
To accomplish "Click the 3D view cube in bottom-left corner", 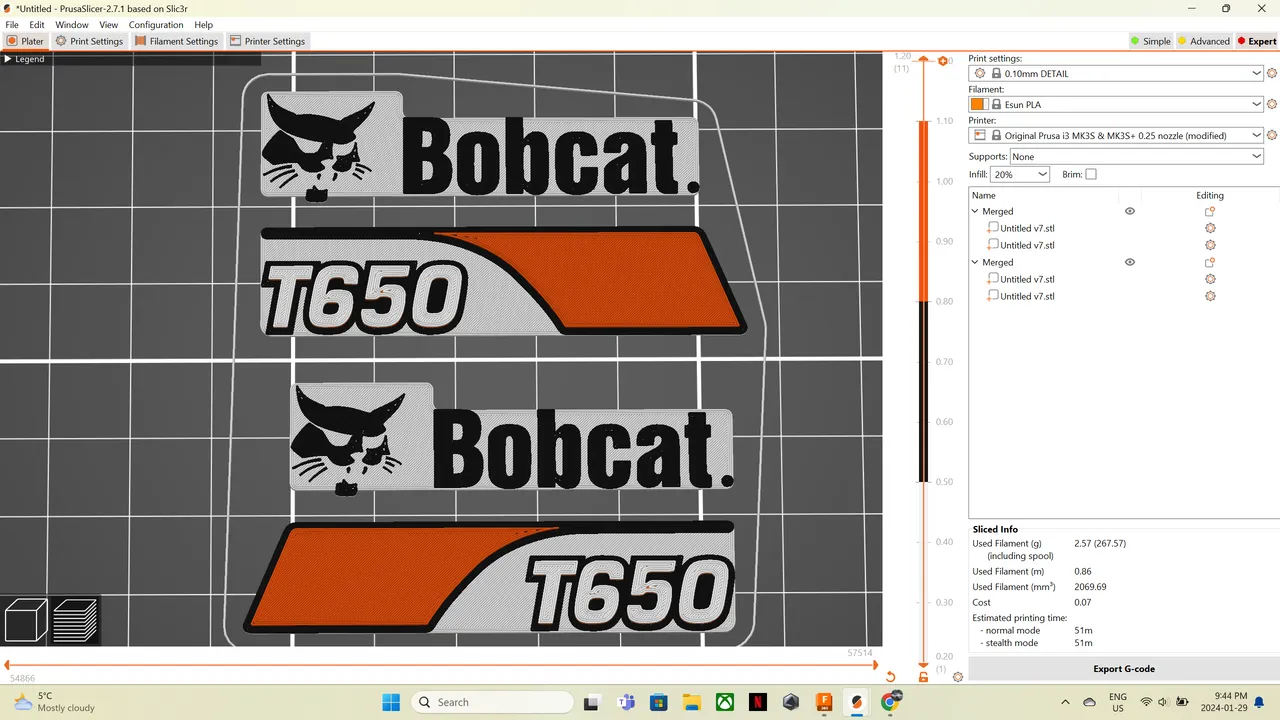I will pyautogui.click(x=25, y=620).
